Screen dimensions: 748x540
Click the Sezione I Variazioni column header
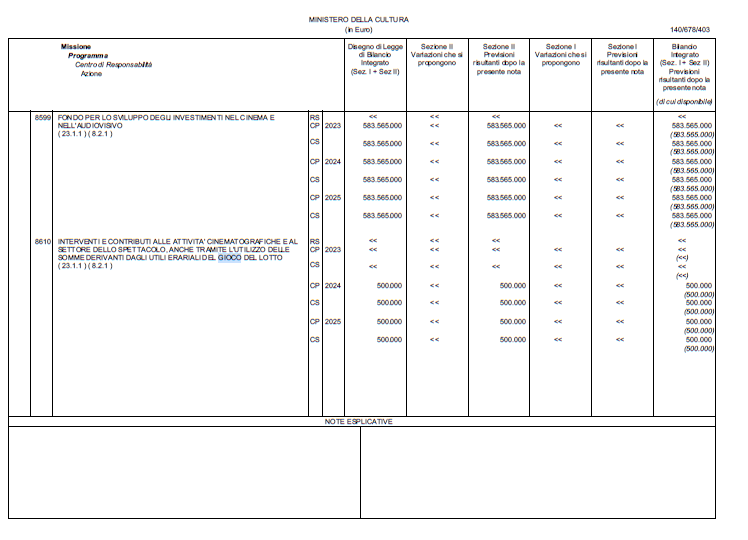click(561, 55)
